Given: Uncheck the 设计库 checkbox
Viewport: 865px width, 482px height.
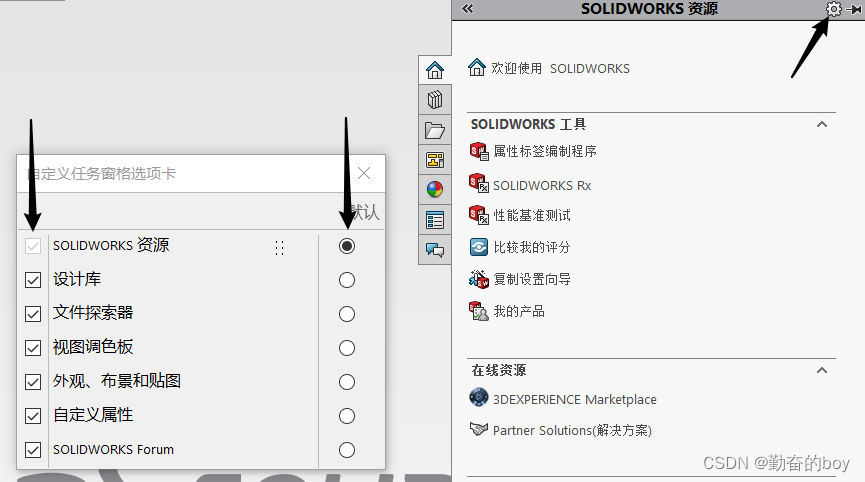Looking at the screenshot, I should click(33, 280).
